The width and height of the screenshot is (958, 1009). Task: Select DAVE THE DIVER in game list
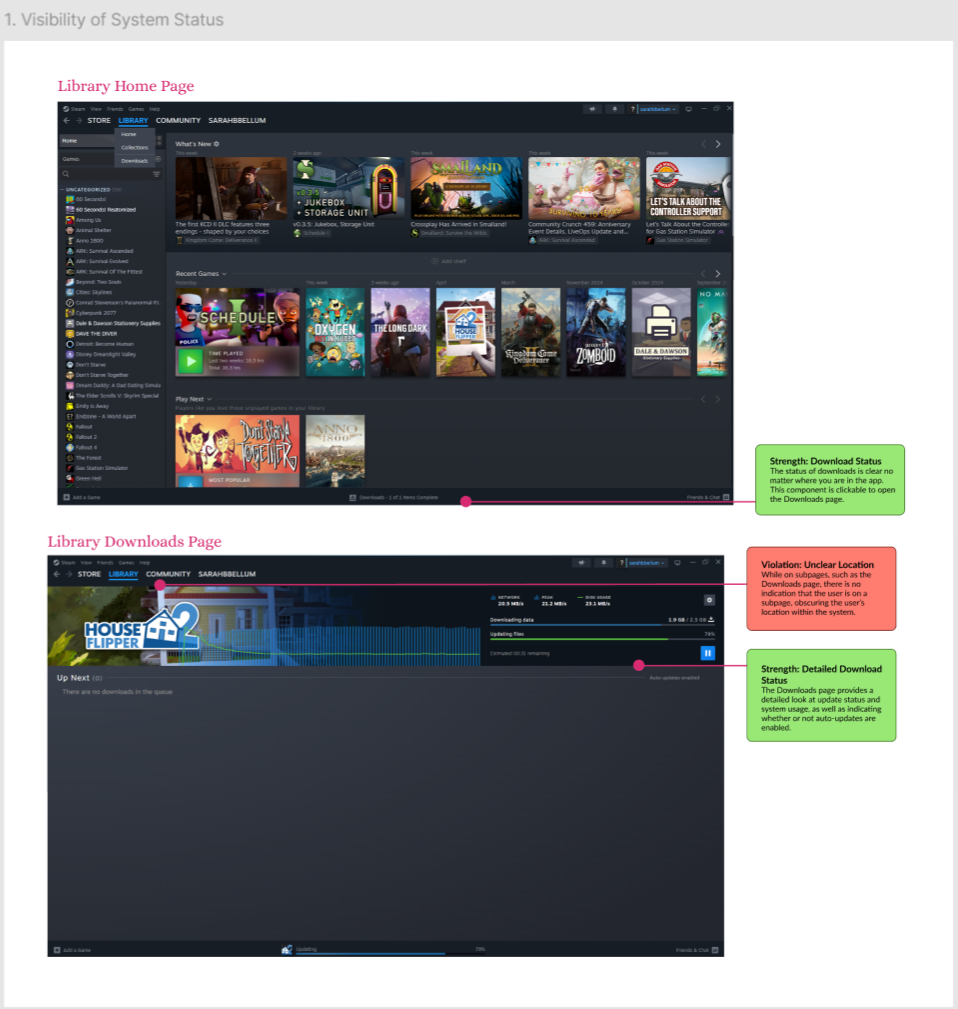tap(96, 334)
